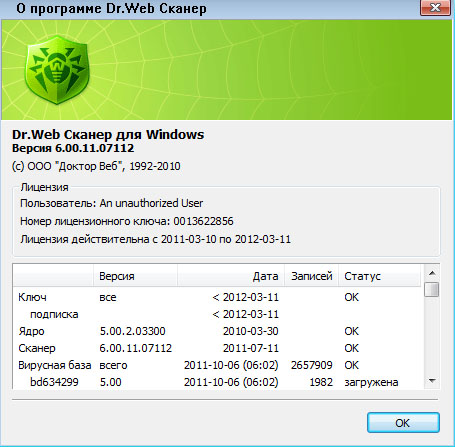
Task: Click the всего cell in Вирусная база row
Action: point(113,365)
